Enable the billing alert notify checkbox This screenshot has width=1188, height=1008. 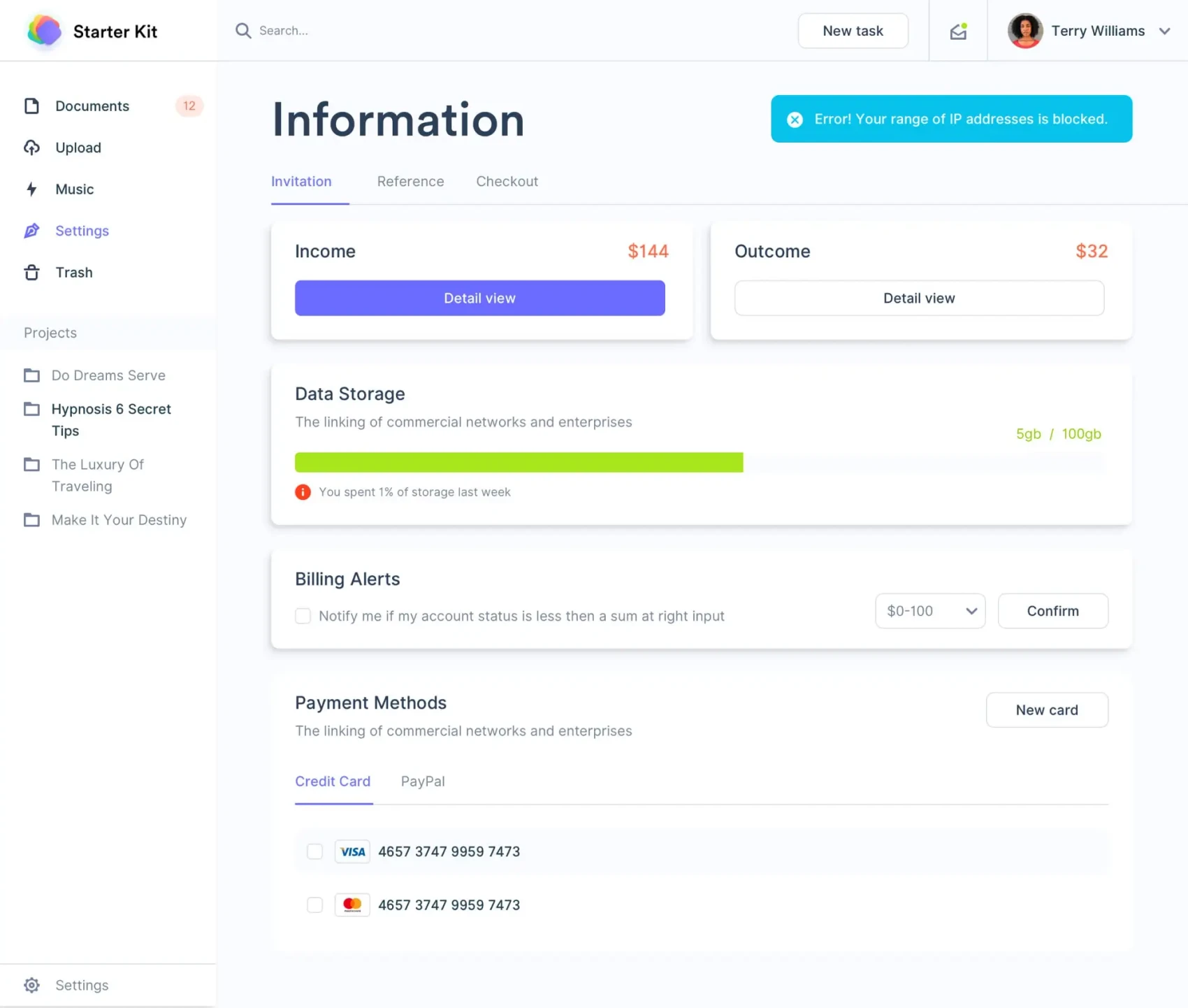[x=303, y=616]
